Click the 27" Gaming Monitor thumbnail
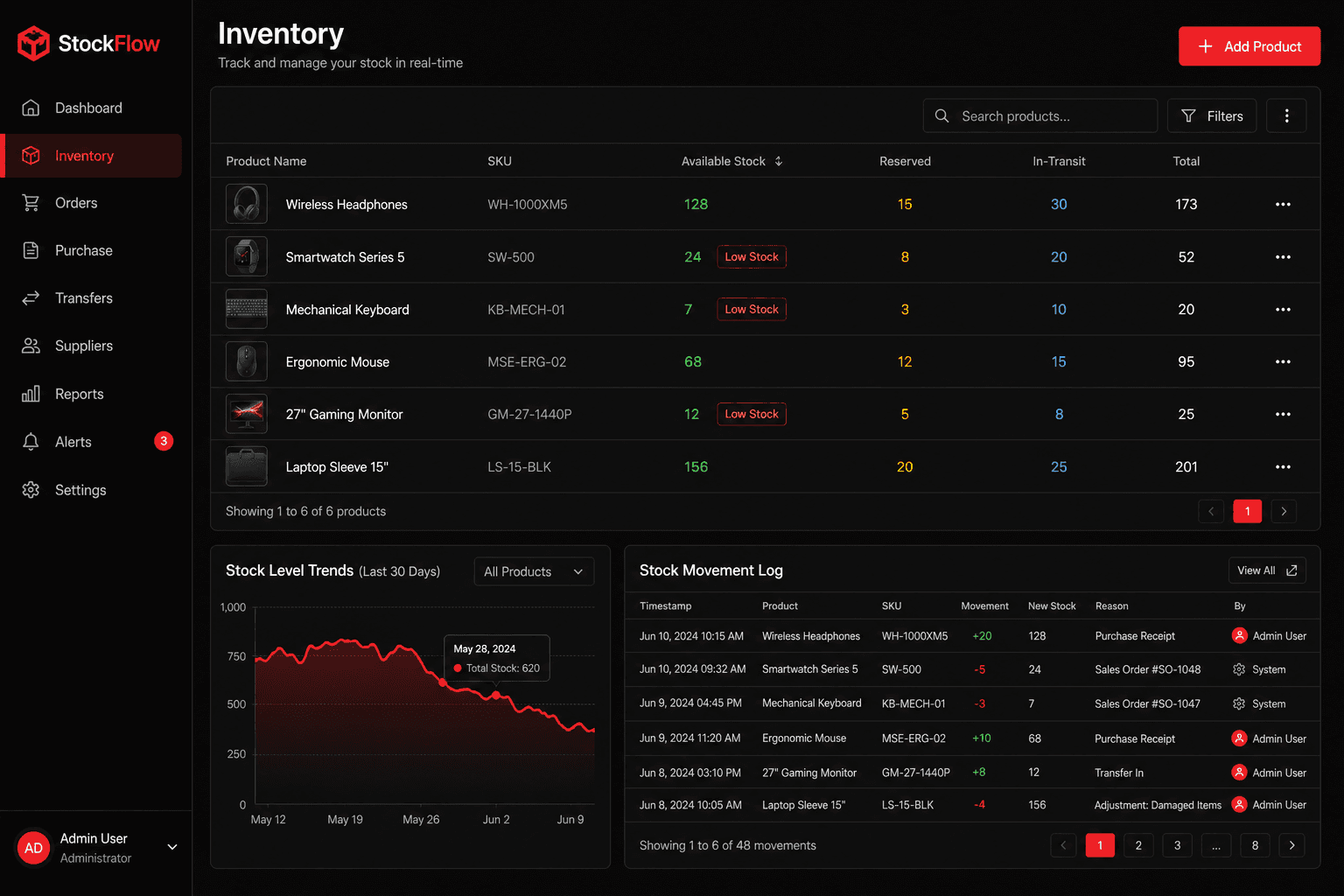Screen dimensions: 1344x896 (247, 414)
